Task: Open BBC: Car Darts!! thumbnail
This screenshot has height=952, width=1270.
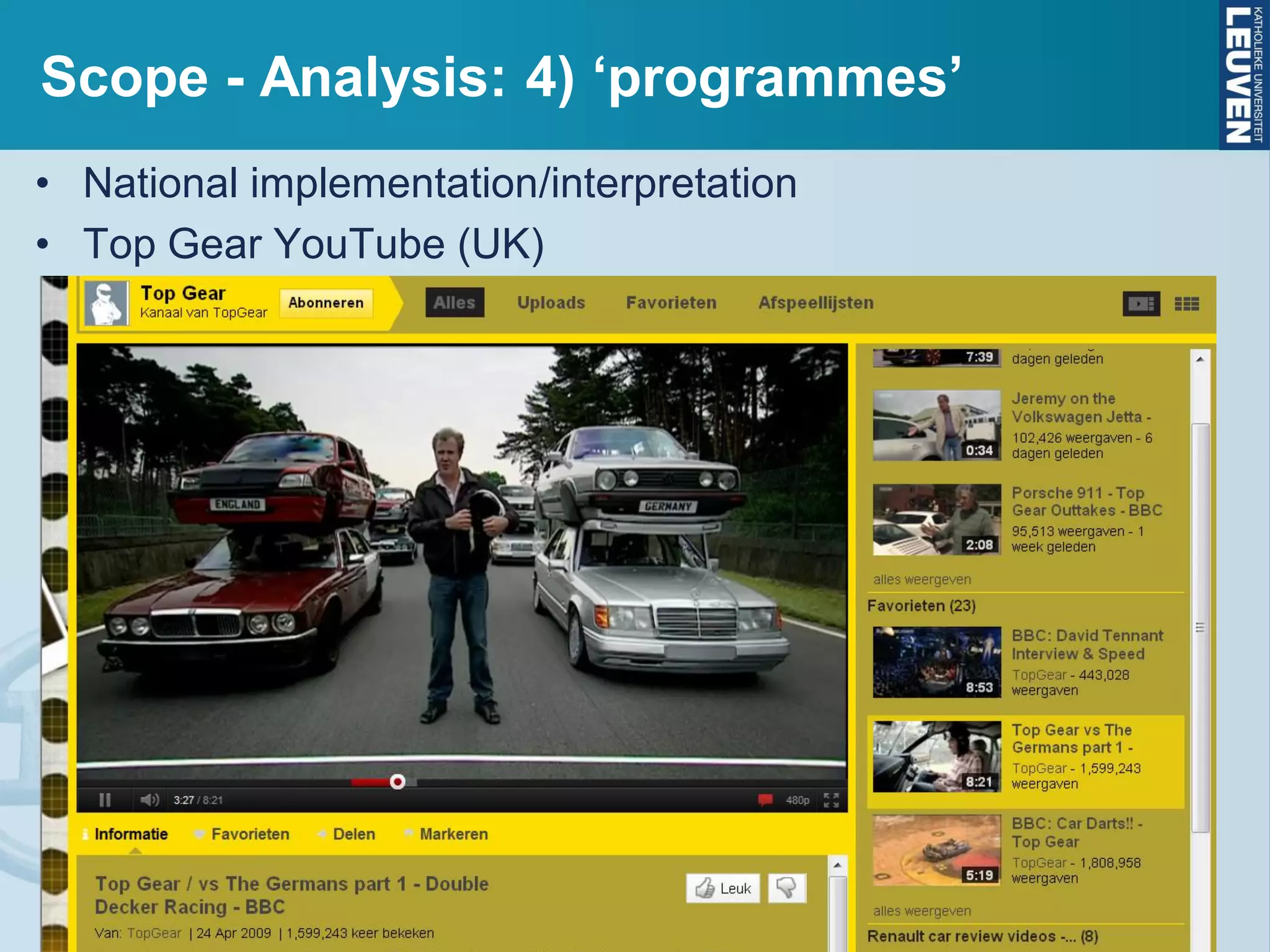Action: point(936,850)
